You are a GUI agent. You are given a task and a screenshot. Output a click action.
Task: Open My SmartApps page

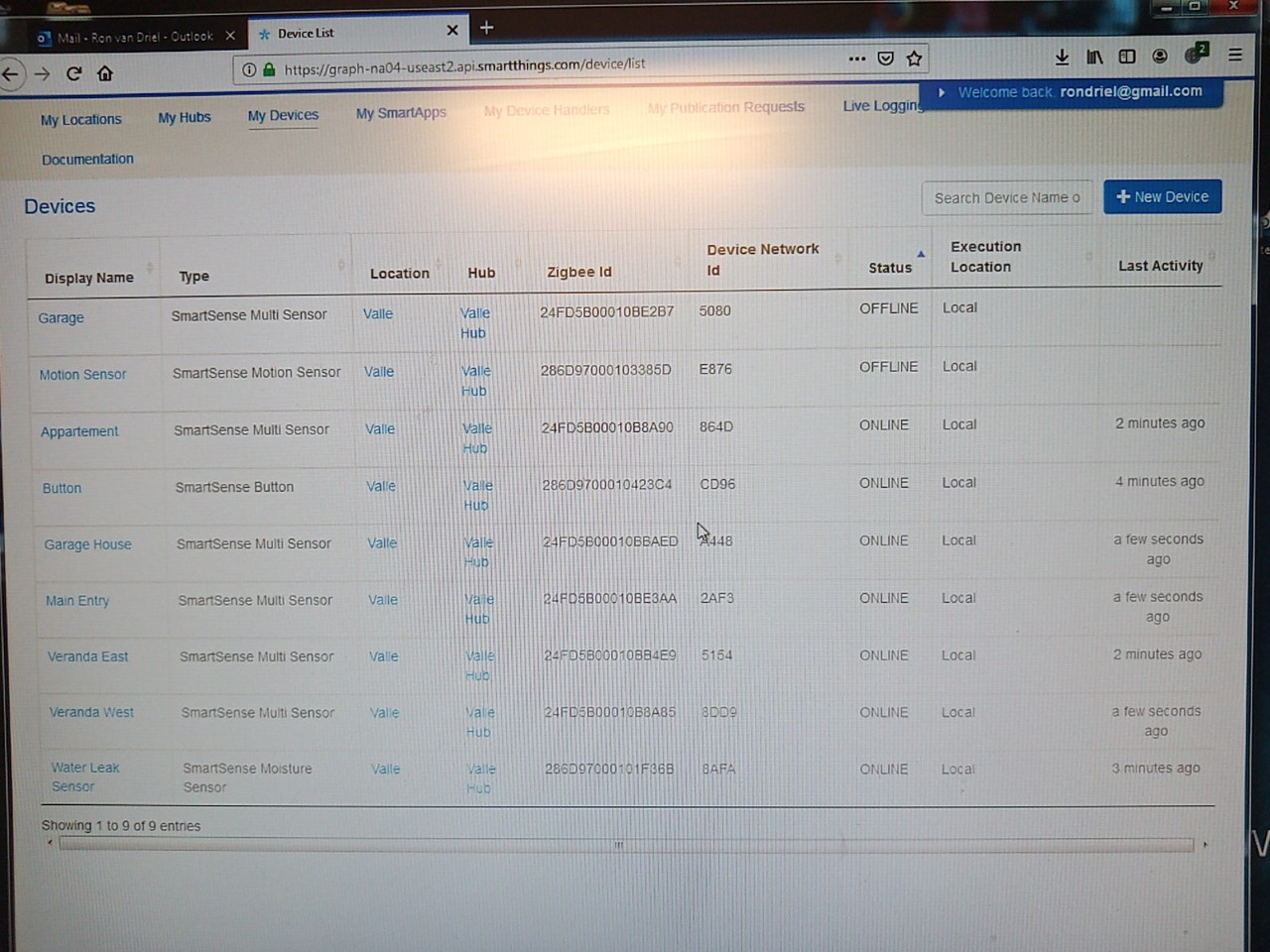point(401,113)
